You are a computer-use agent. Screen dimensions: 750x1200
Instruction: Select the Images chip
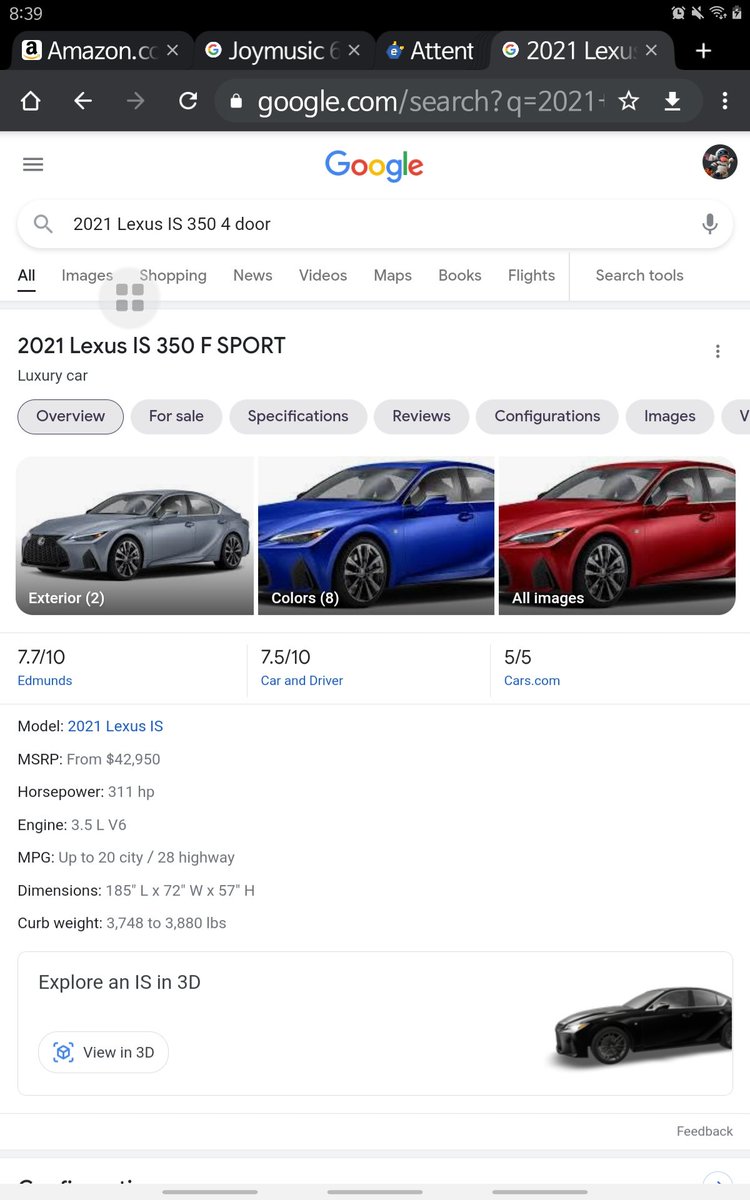(x=670, y=416)
